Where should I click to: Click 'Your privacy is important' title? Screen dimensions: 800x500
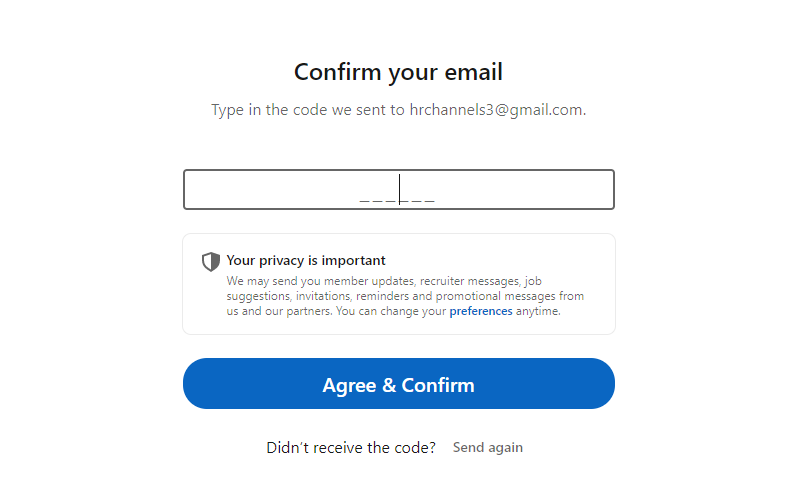[306, 261]
